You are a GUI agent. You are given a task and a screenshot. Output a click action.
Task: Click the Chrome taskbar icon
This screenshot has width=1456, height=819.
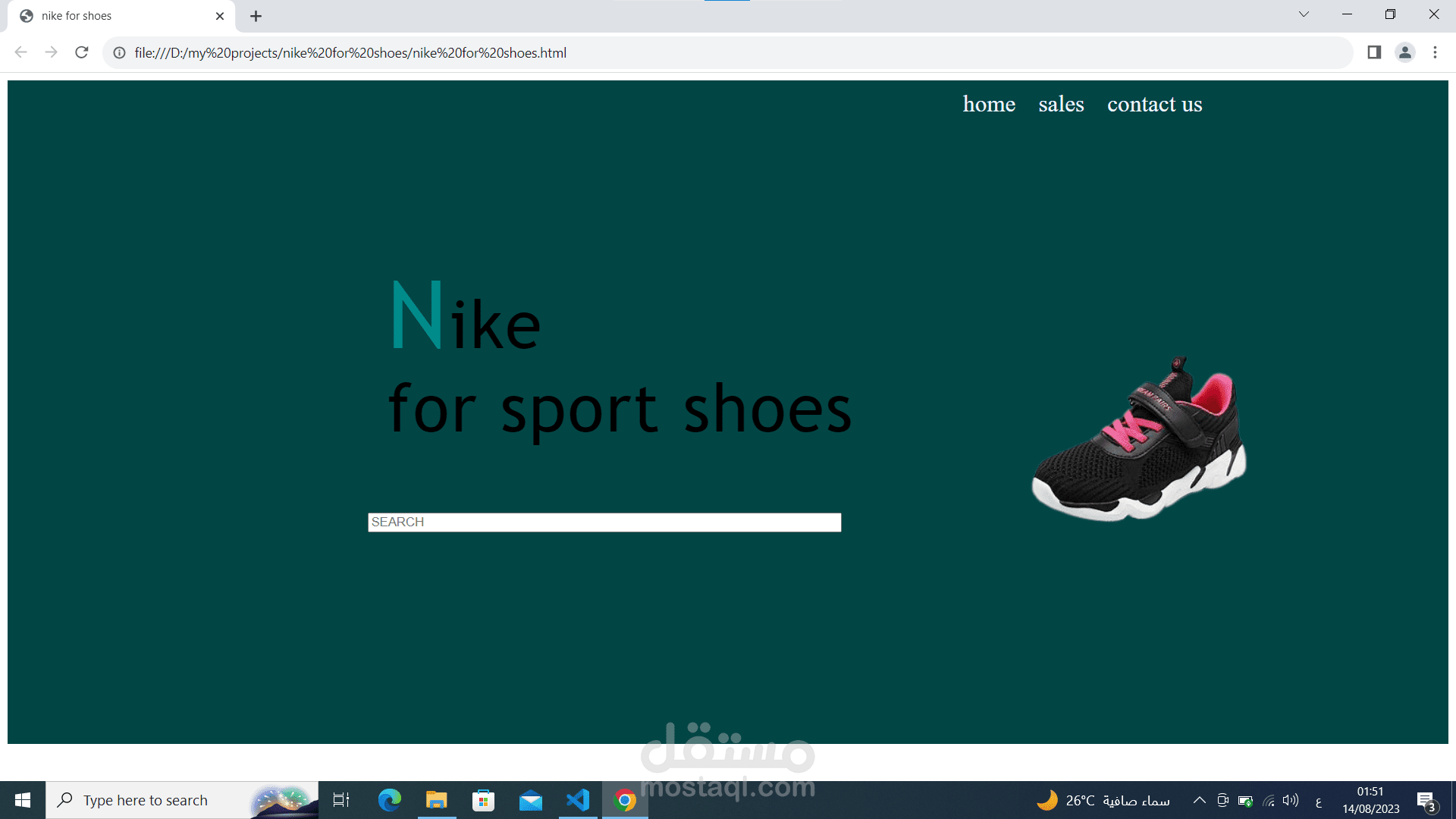tap(625, 800)
